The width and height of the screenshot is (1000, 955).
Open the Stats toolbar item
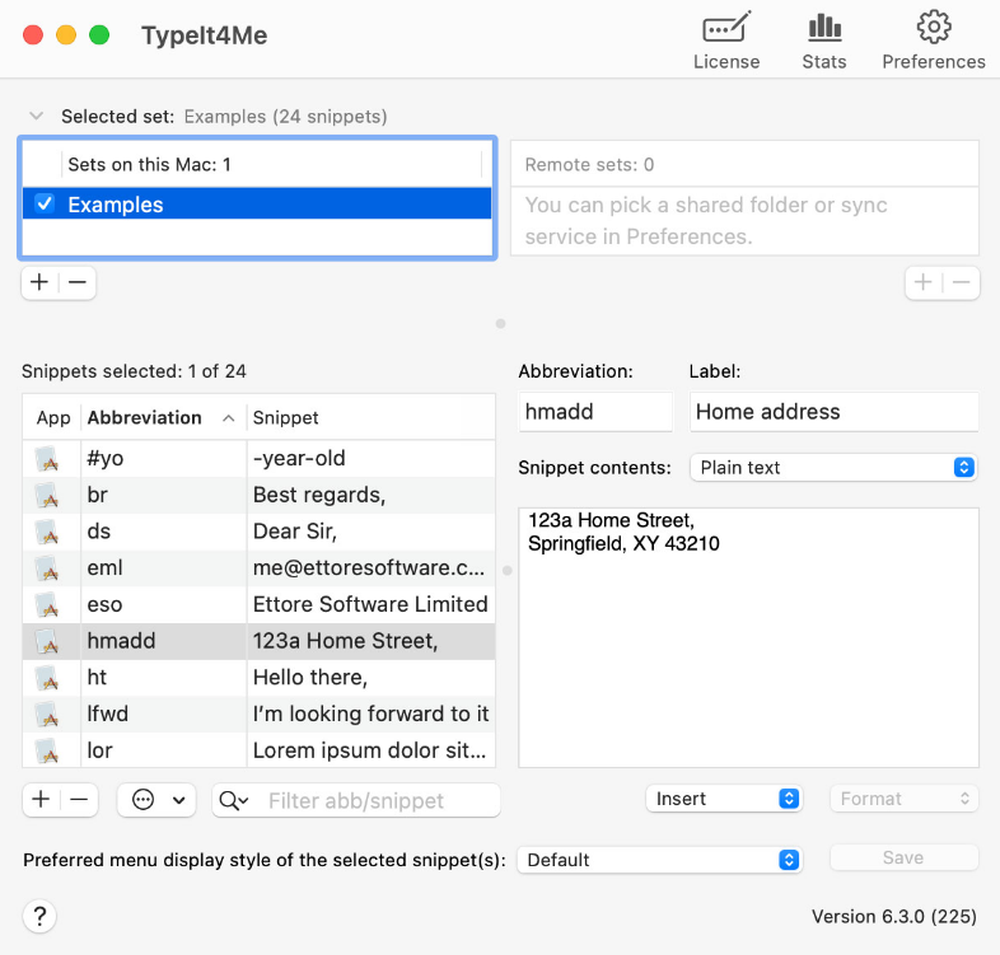coord(824,40)
